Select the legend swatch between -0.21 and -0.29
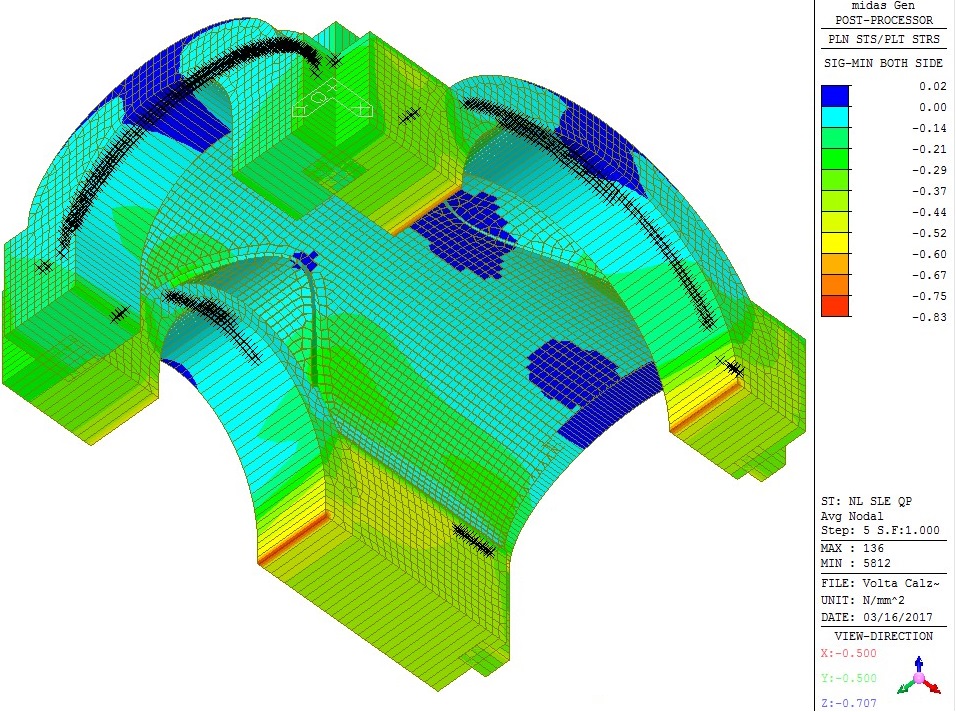Screen dimensions: 956x712 (835, 159)
